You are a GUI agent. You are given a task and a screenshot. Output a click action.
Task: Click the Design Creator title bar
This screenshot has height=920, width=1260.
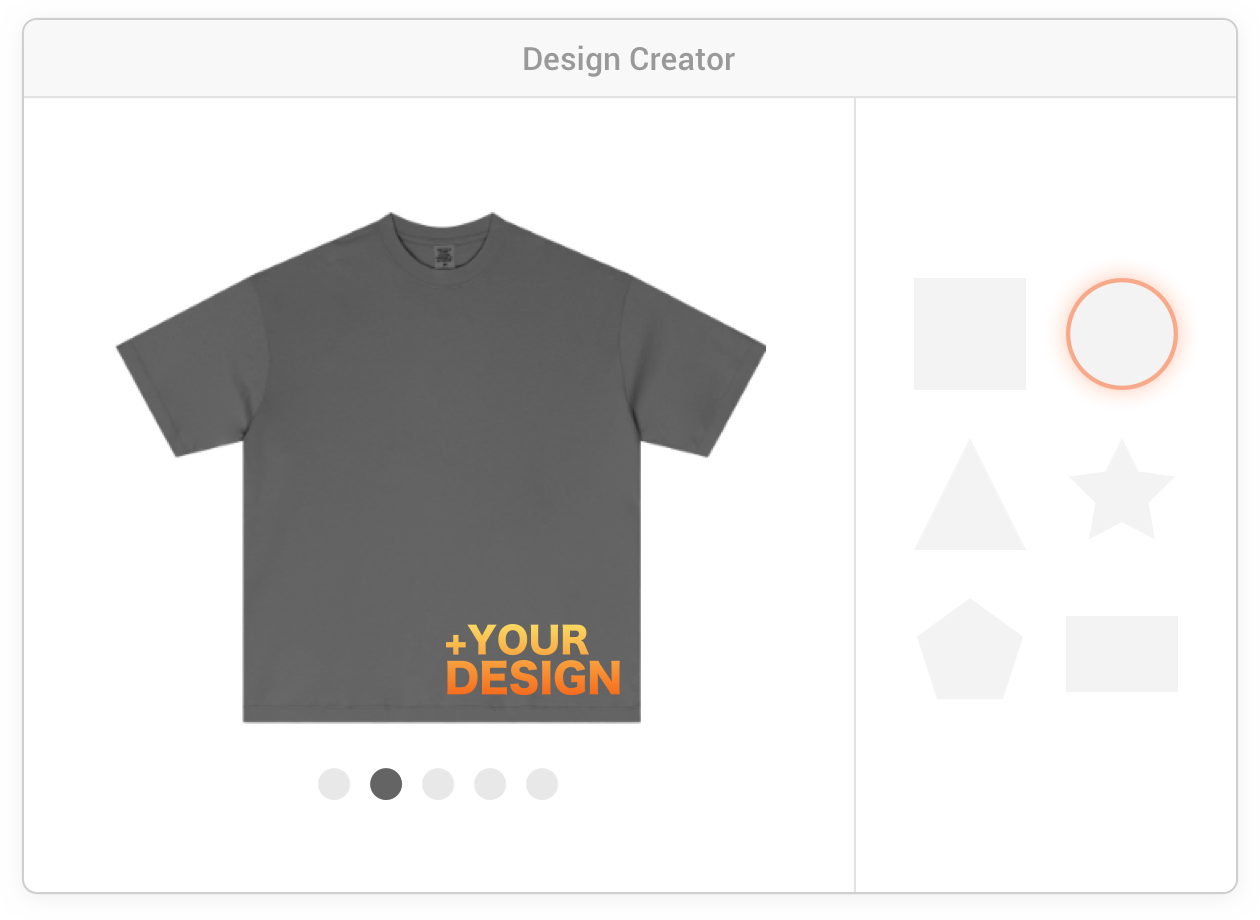pos(630,59)
